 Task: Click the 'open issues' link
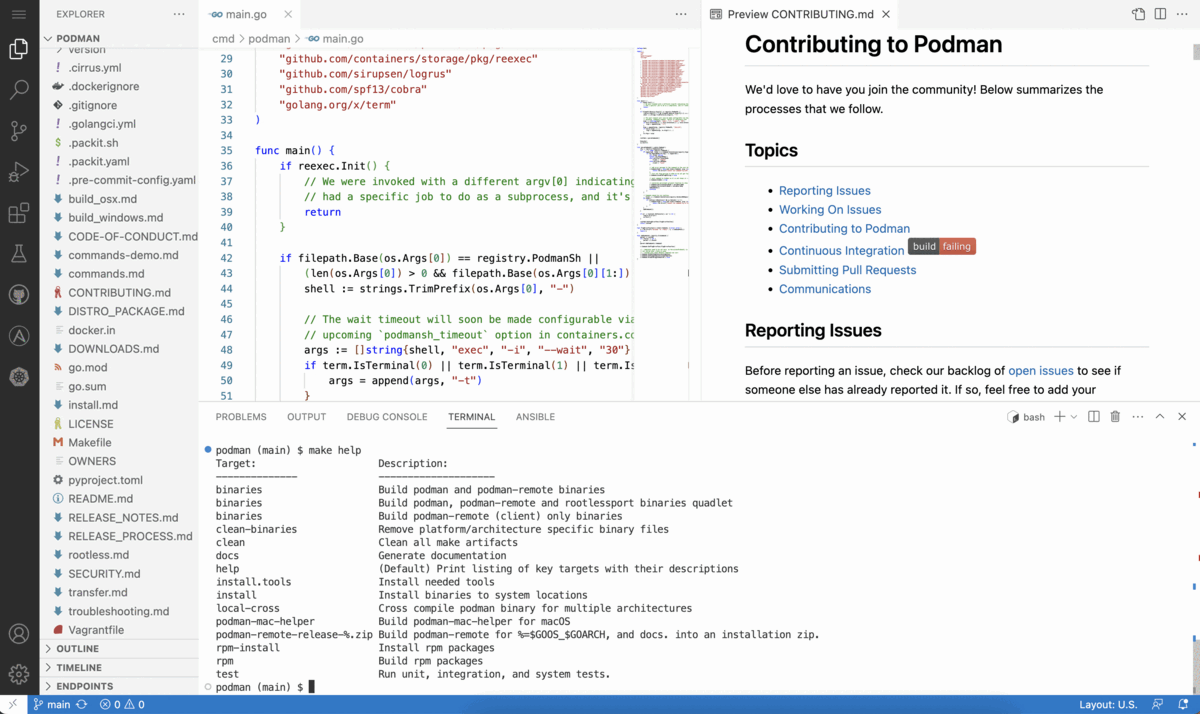(1040, 371)
